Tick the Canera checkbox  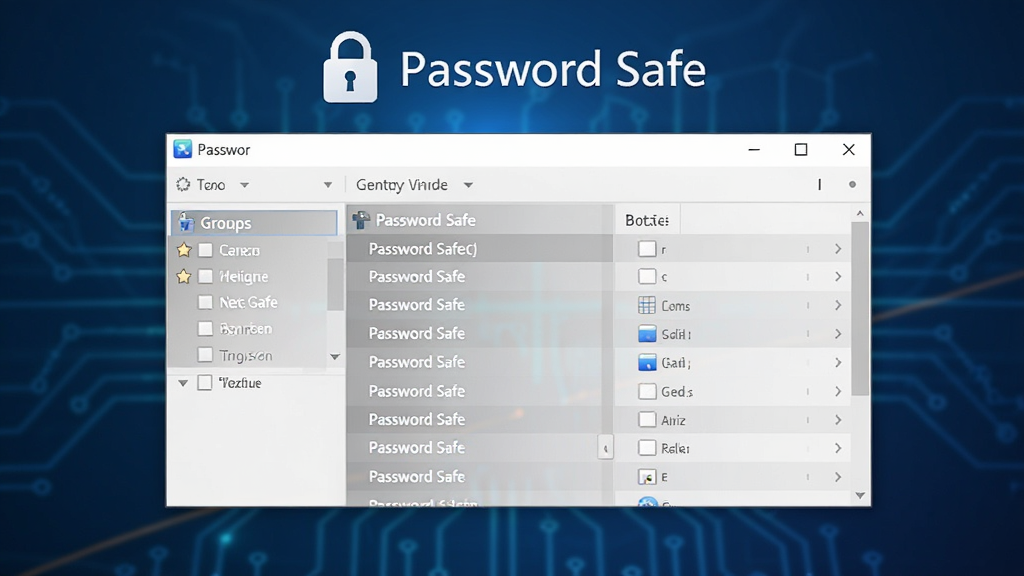tap(206, 250)
